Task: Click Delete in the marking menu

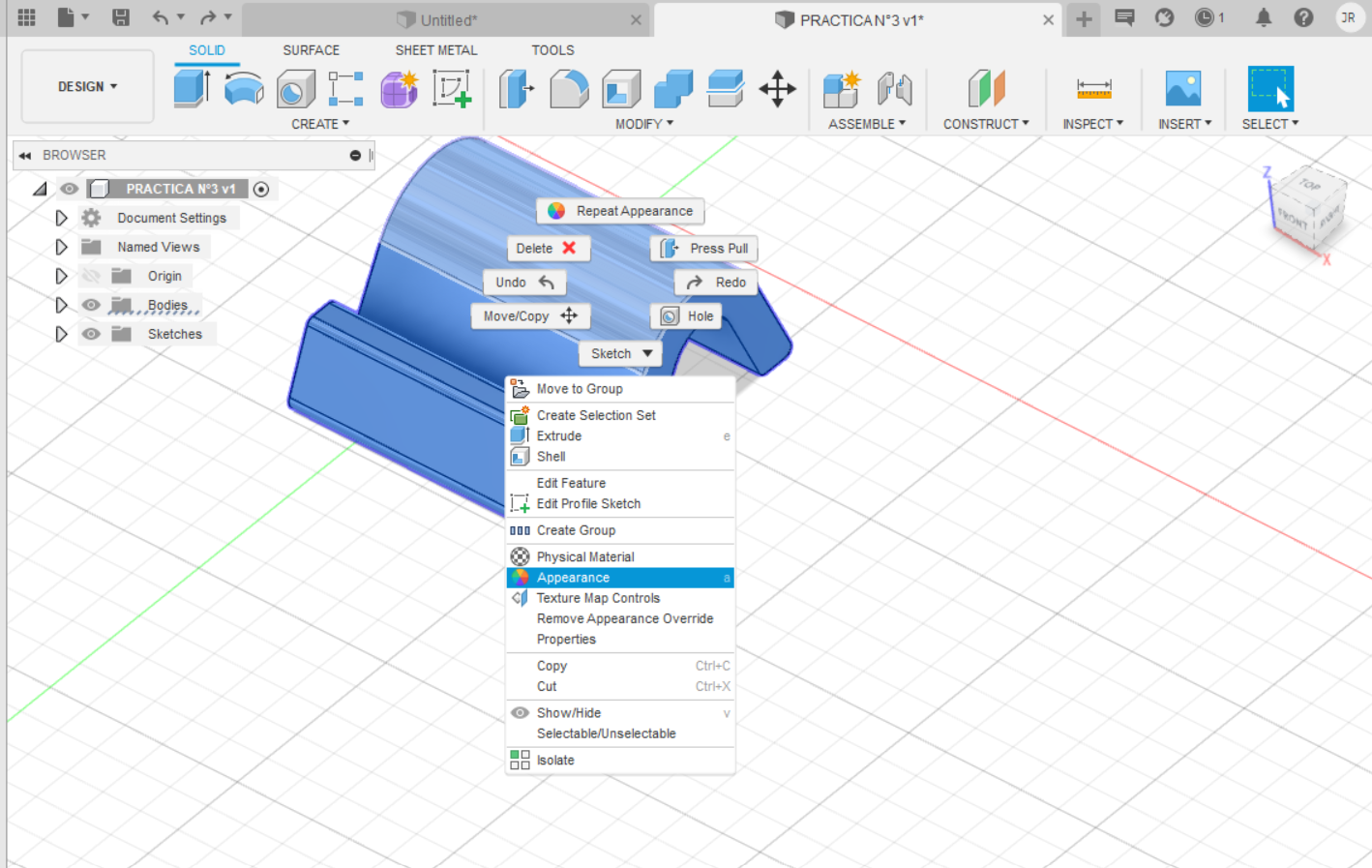Action: pos(549,249)
